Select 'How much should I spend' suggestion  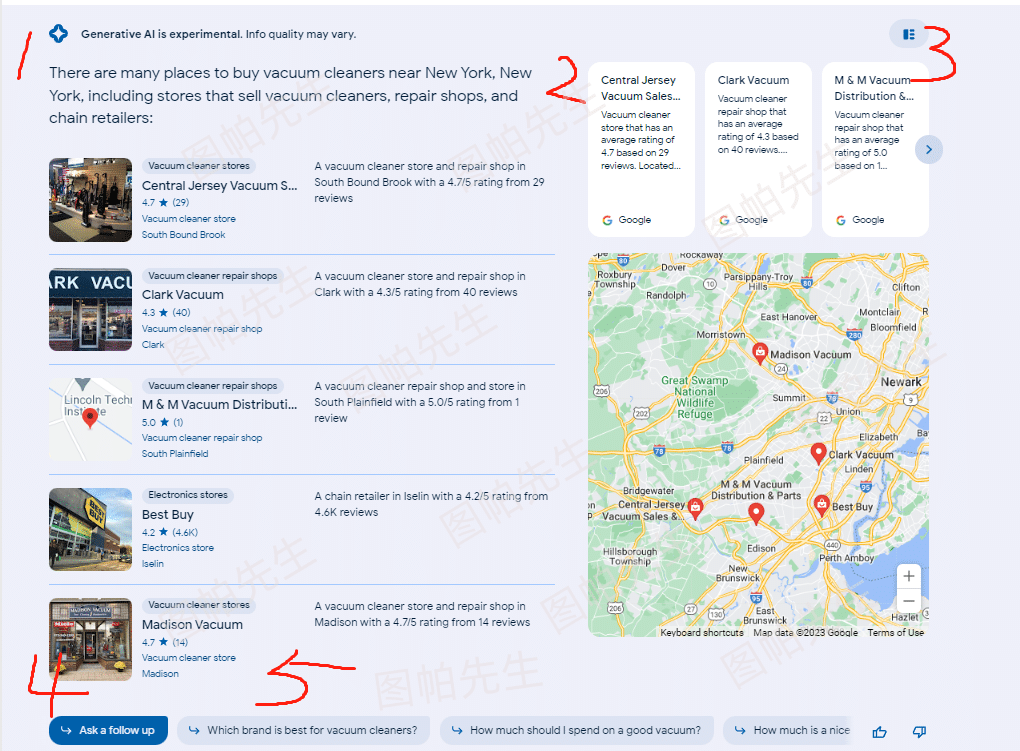click(x=576, y=730)
